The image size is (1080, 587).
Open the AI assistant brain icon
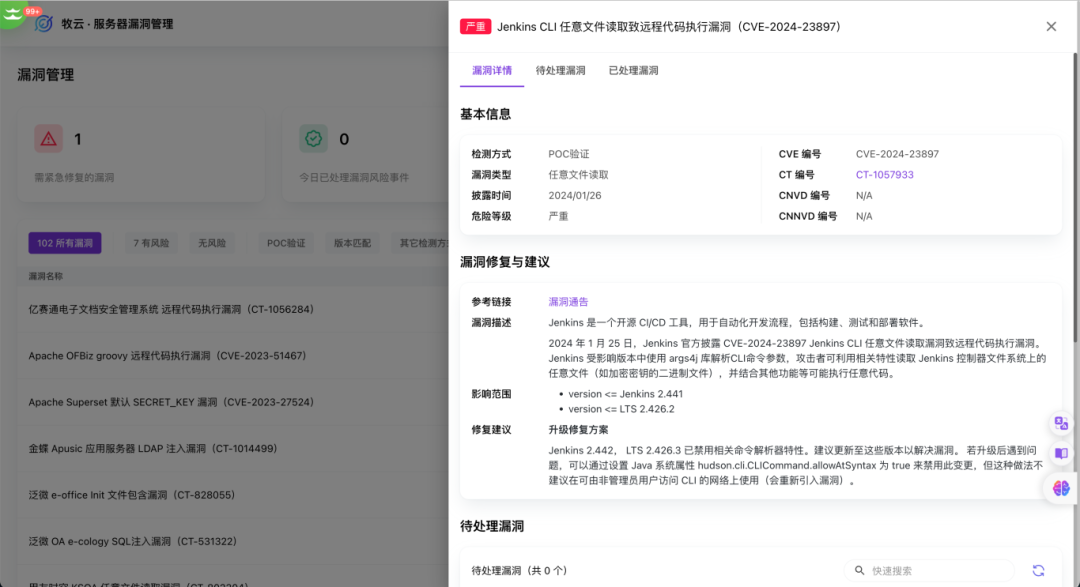click(x=1061, y=489)
